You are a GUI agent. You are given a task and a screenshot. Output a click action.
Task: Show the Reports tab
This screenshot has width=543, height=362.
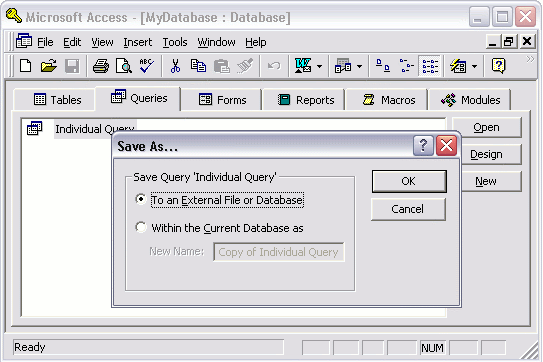click(304, 100)
